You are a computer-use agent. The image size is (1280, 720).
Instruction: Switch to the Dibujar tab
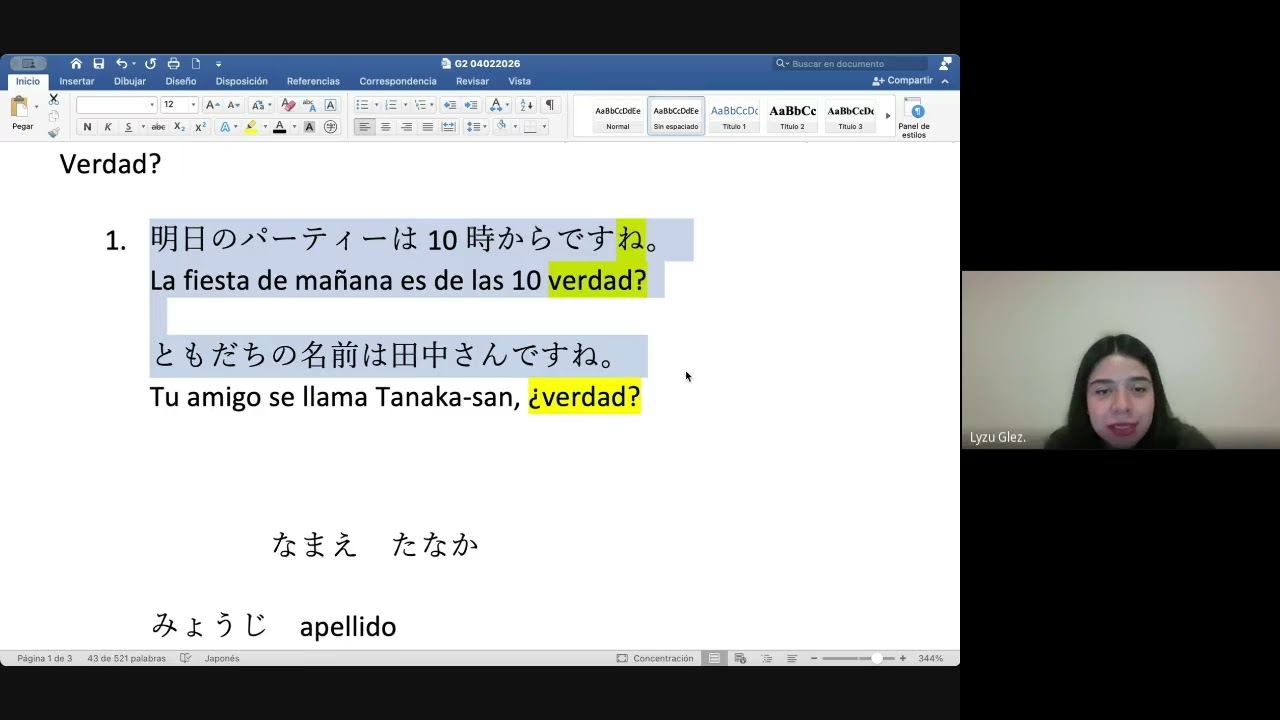click(x=130, y=81)
